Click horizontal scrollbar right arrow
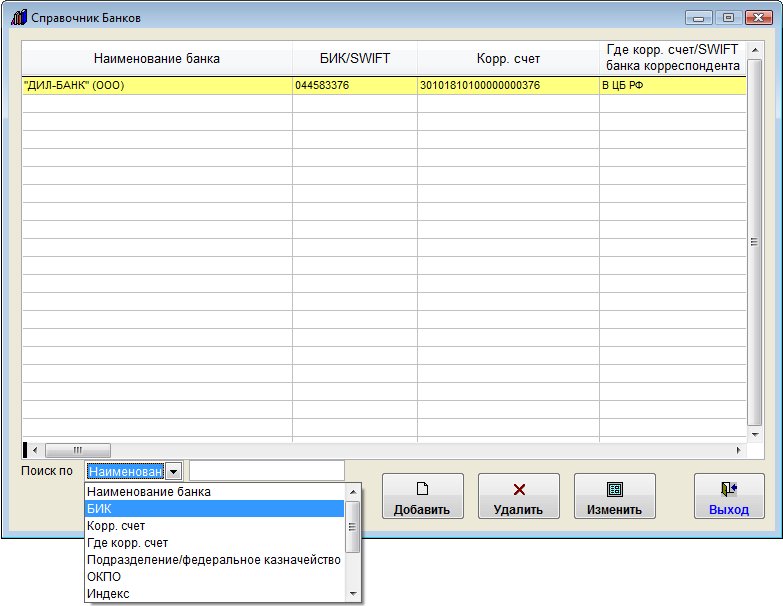This screenshot has height=606, width=783. 738,450
